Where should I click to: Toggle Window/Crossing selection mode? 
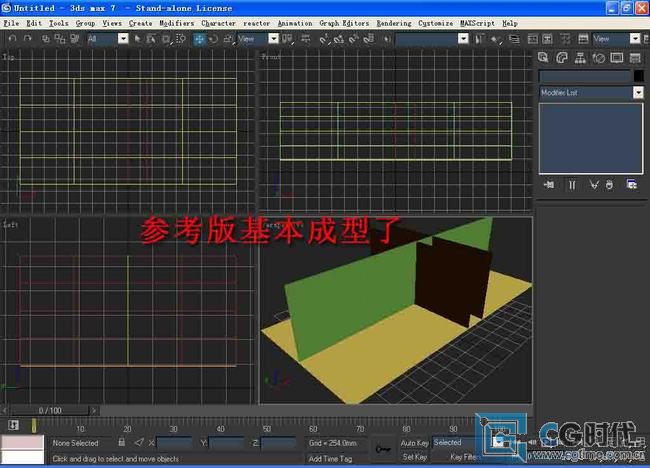[181, 39]
